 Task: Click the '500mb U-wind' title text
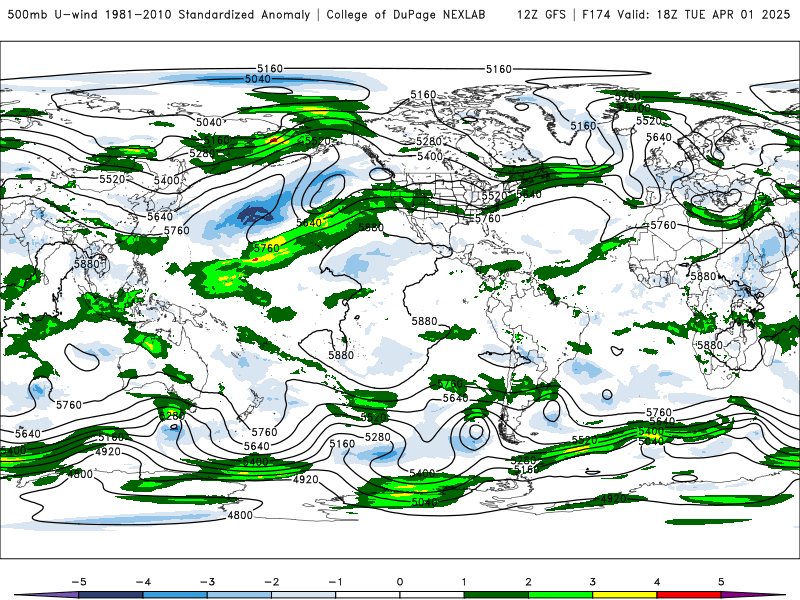pos(53,14)
